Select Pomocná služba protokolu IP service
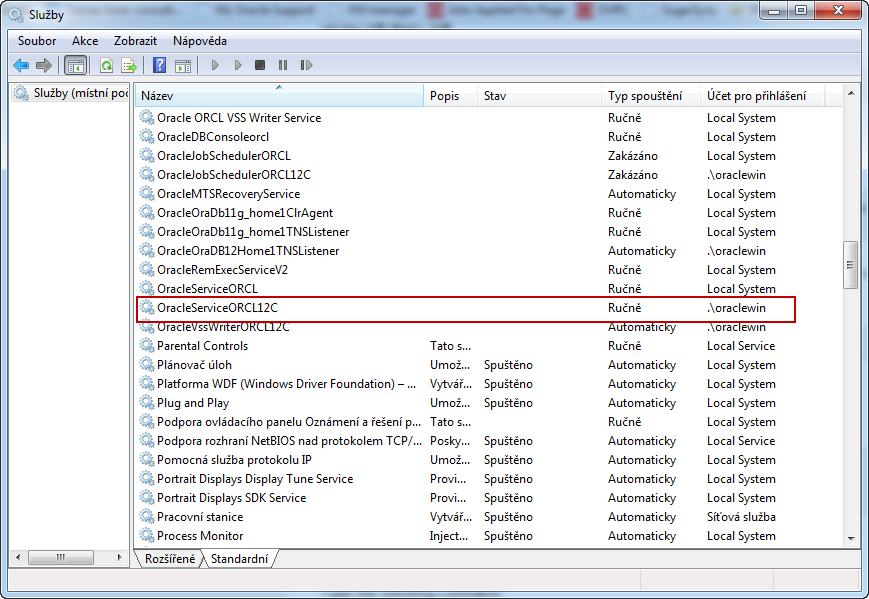The height and width of the screenshot is (599, 869). tap(234, 460)
